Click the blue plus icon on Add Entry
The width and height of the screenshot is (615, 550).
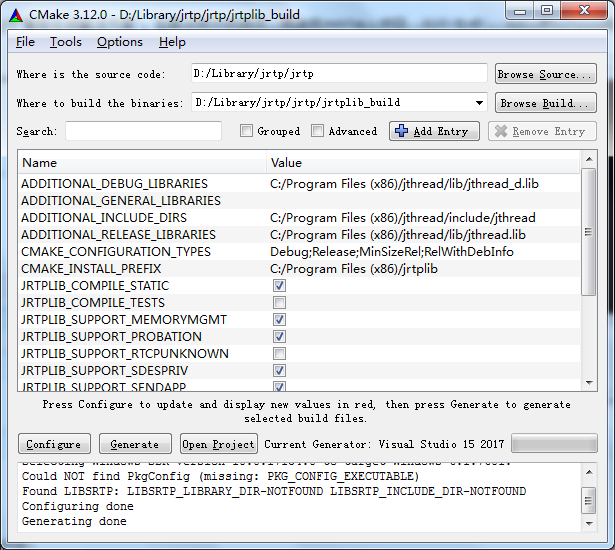(x=401, y=131)
